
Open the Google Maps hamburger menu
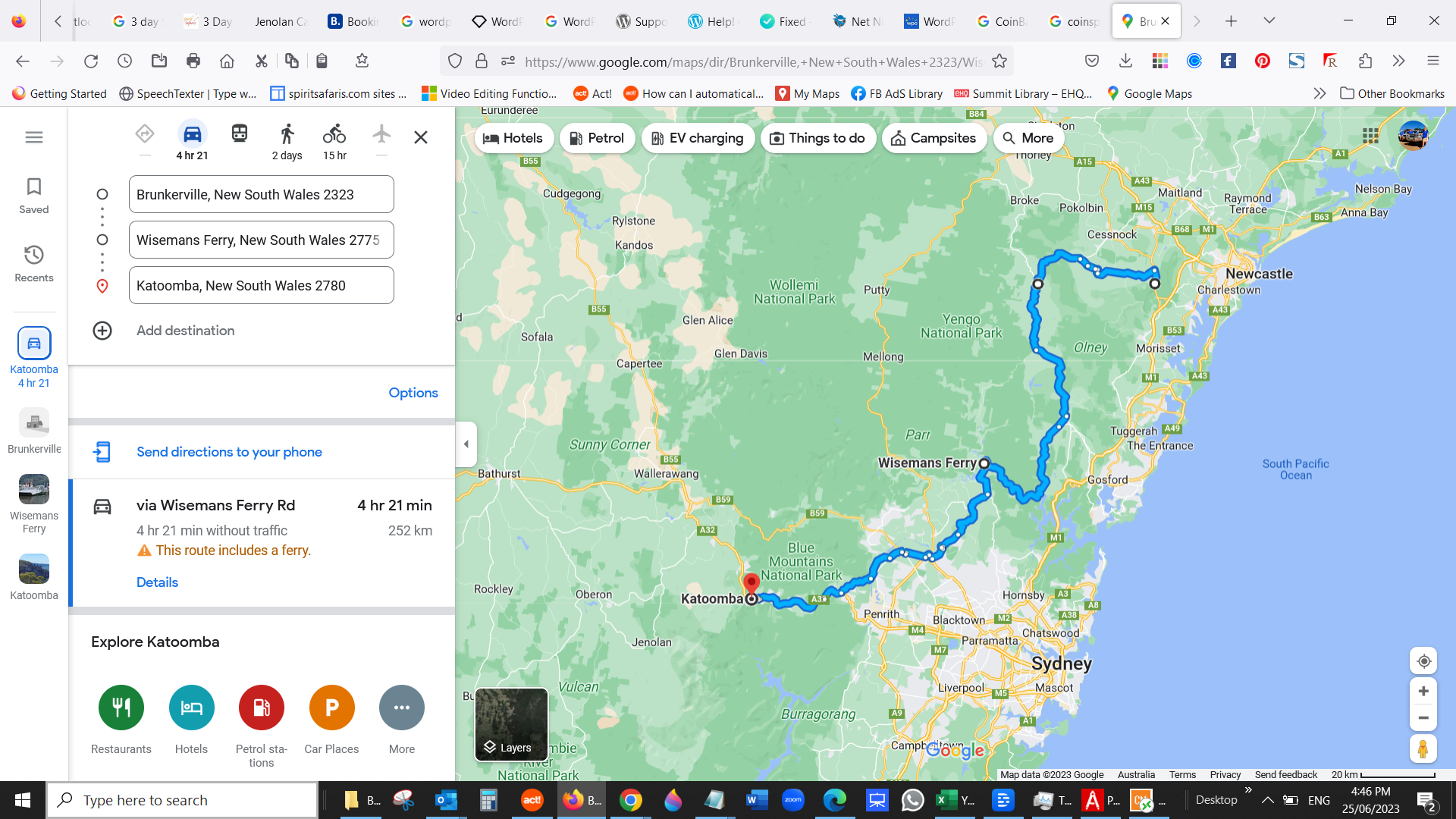33,136
